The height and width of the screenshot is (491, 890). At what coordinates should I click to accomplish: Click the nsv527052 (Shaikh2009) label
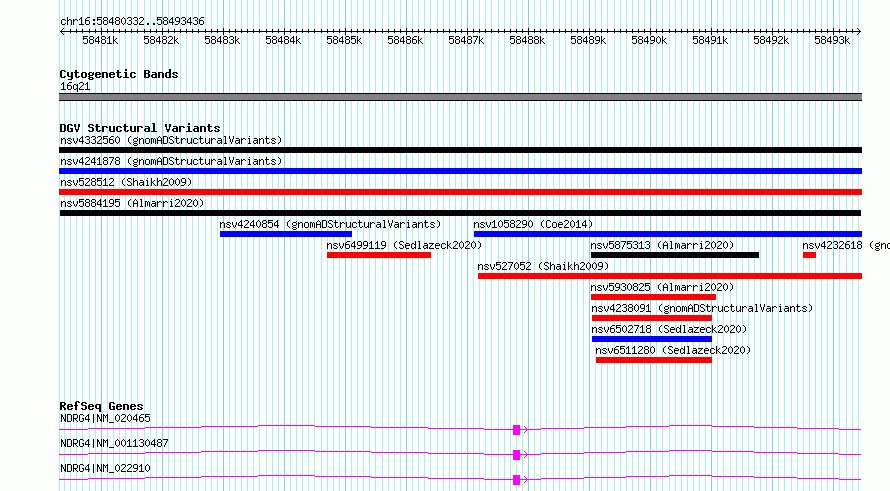543,266
